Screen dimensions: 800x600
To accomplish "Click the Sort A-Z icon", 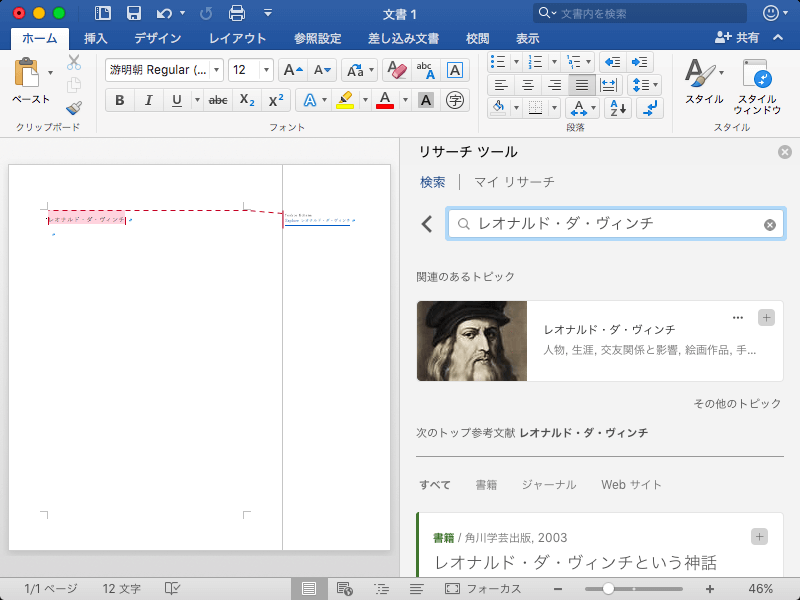I will pos(618,107).
